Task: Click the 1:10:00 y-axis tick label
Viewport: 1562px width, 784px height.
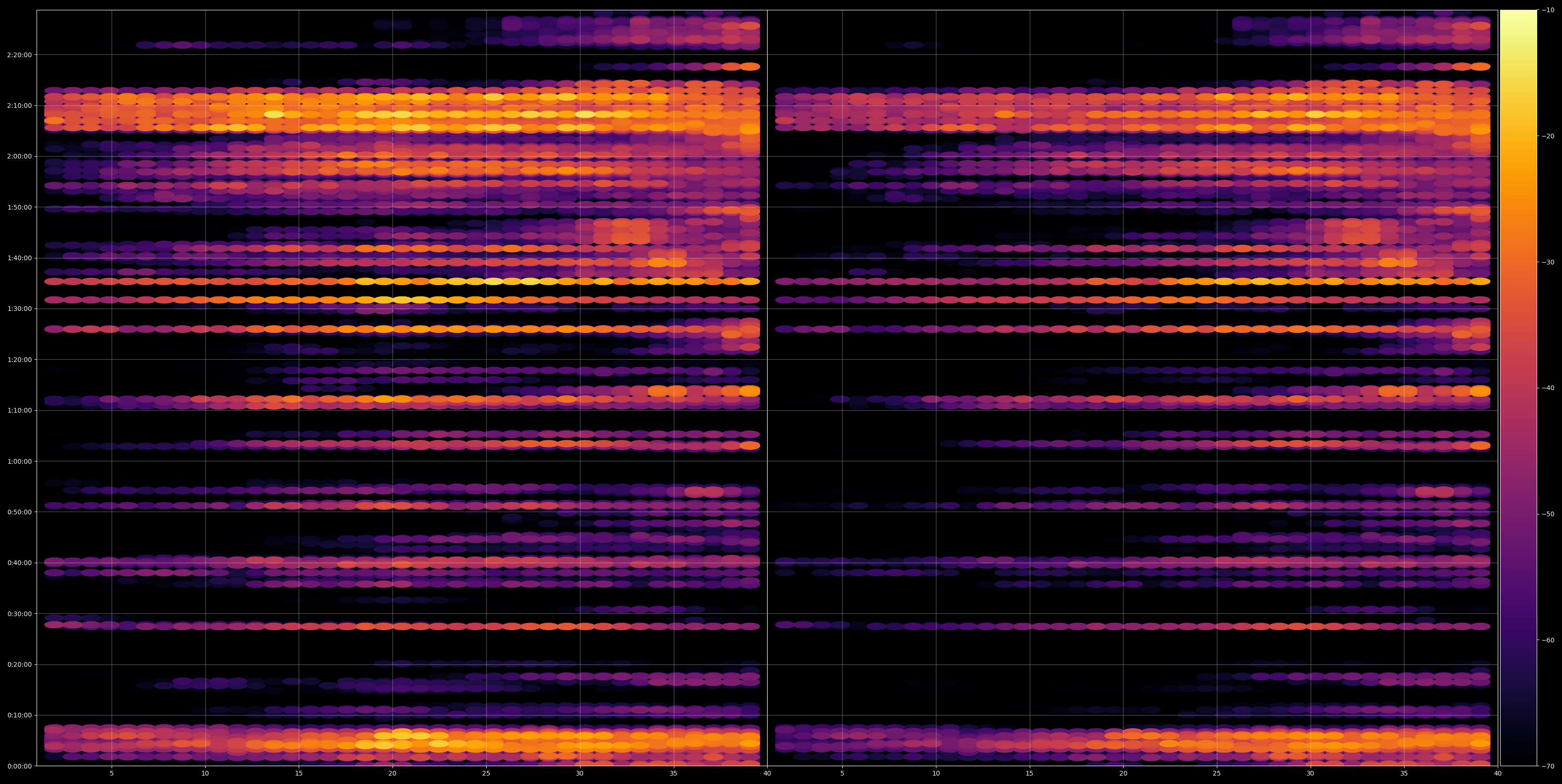Action: pos(19,410)
